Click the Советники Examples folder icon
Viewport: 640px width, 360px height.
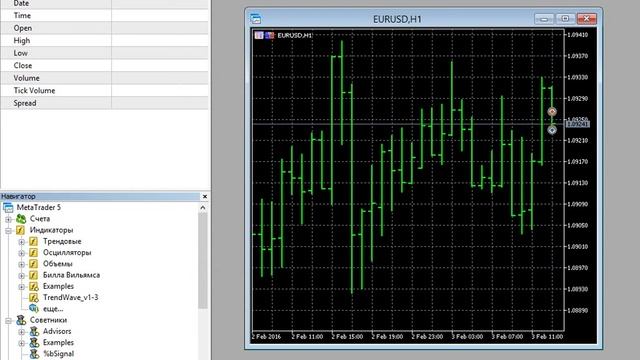pos(34,343)
